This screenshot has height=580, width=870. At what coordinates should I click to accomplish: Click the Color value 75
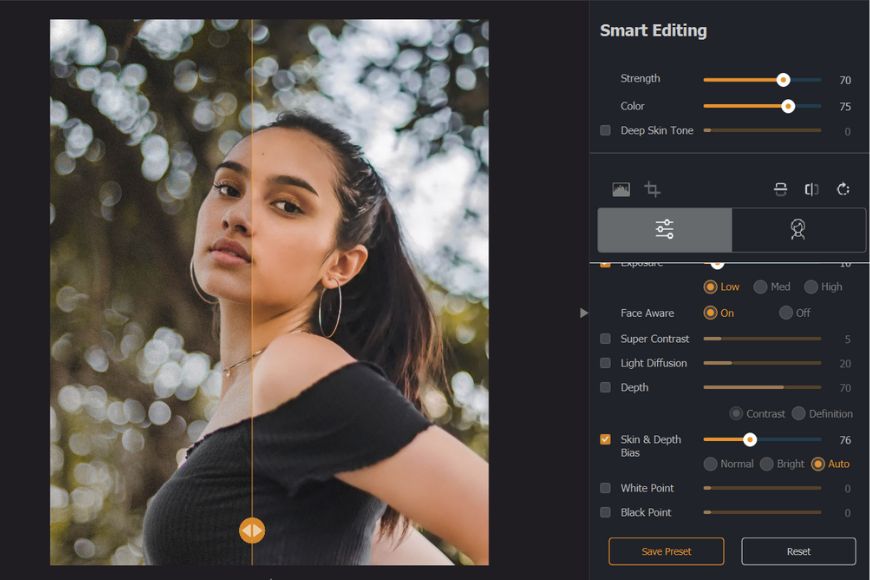pos(845,107)
